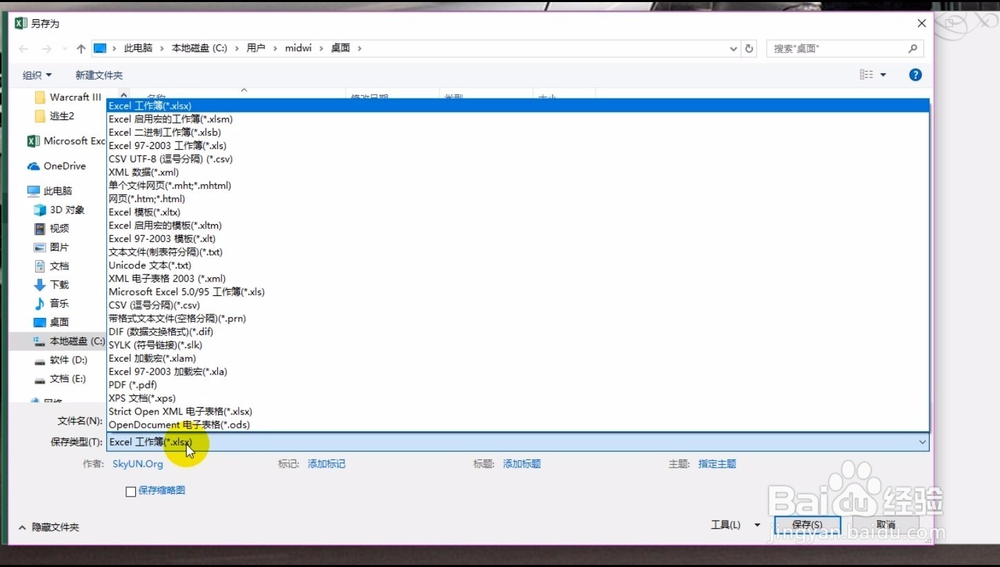Choose DIF (数据交换格式)(*.dif)
Viewport: 1000px width, 567px height.
click(x=517, y=332)
